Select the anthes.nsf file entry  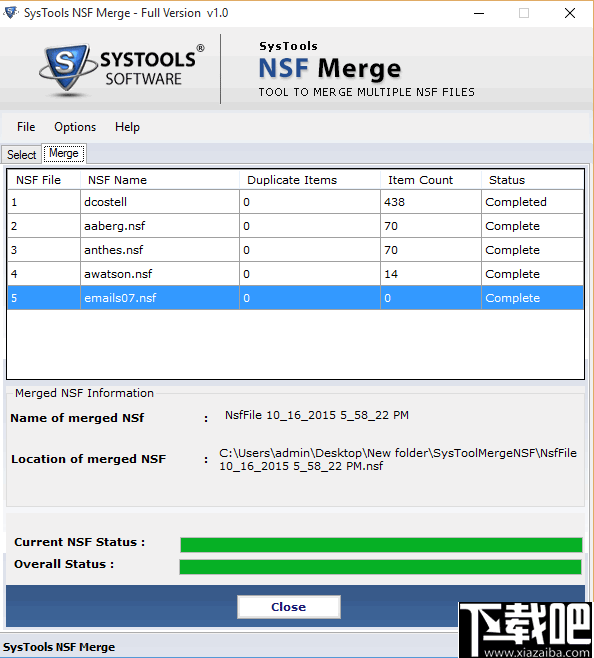[x=160, y=250]
